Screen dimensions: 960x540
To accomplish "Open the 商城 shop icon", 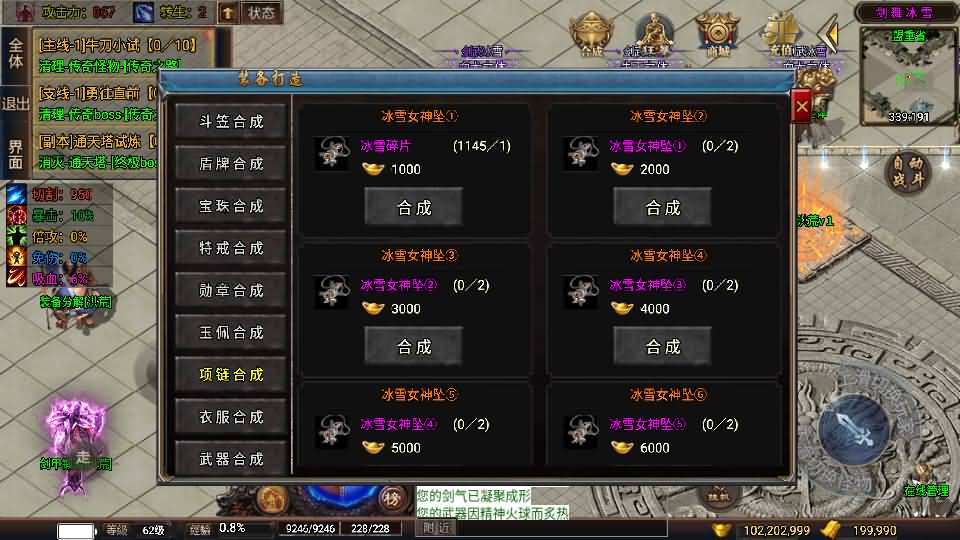I will click(x=718, y=34).
